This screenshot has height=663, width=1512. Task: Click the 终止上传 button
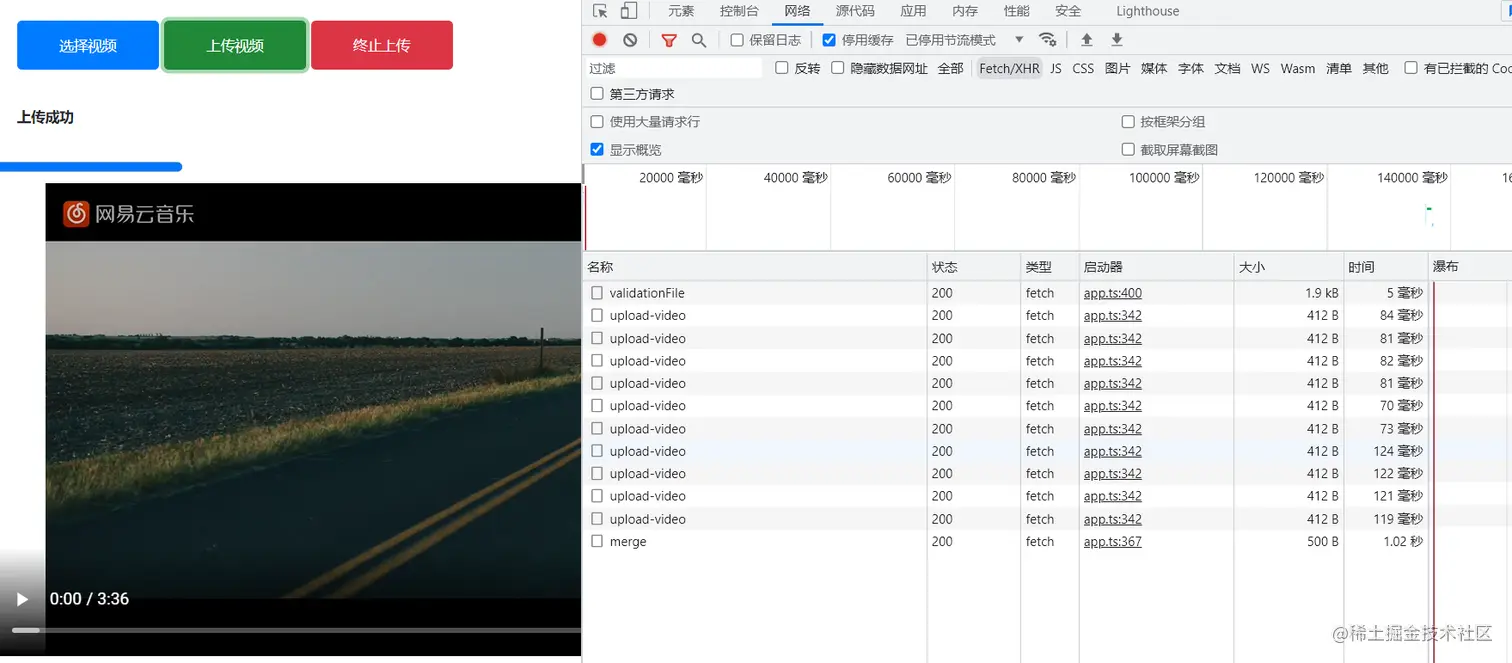coord(381,44)
